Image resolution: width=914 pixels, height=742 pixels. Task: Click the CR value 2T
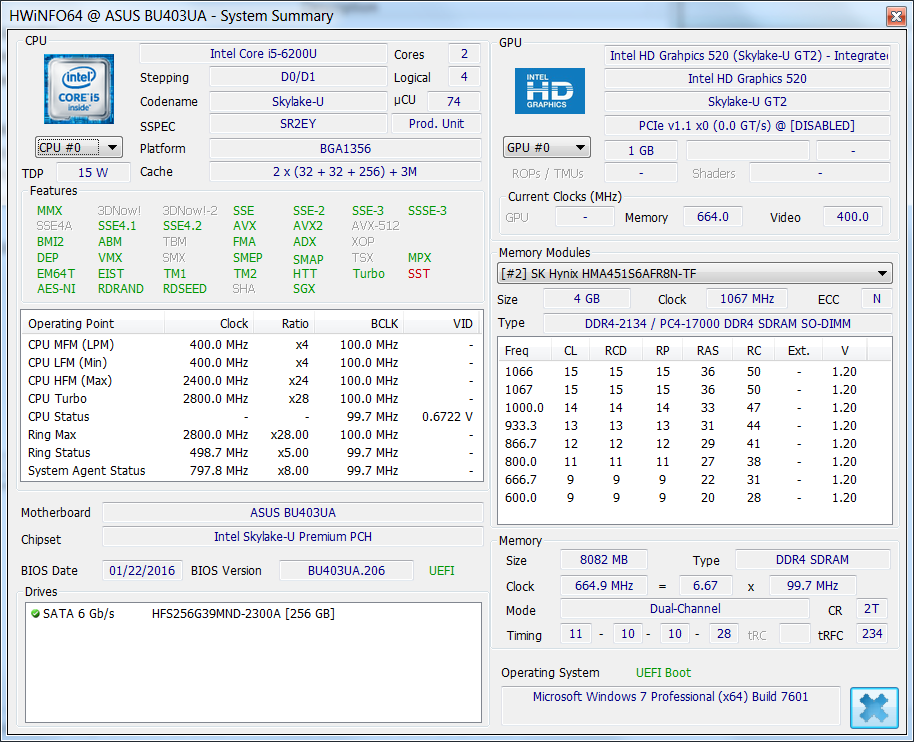[x=871, y=609]
